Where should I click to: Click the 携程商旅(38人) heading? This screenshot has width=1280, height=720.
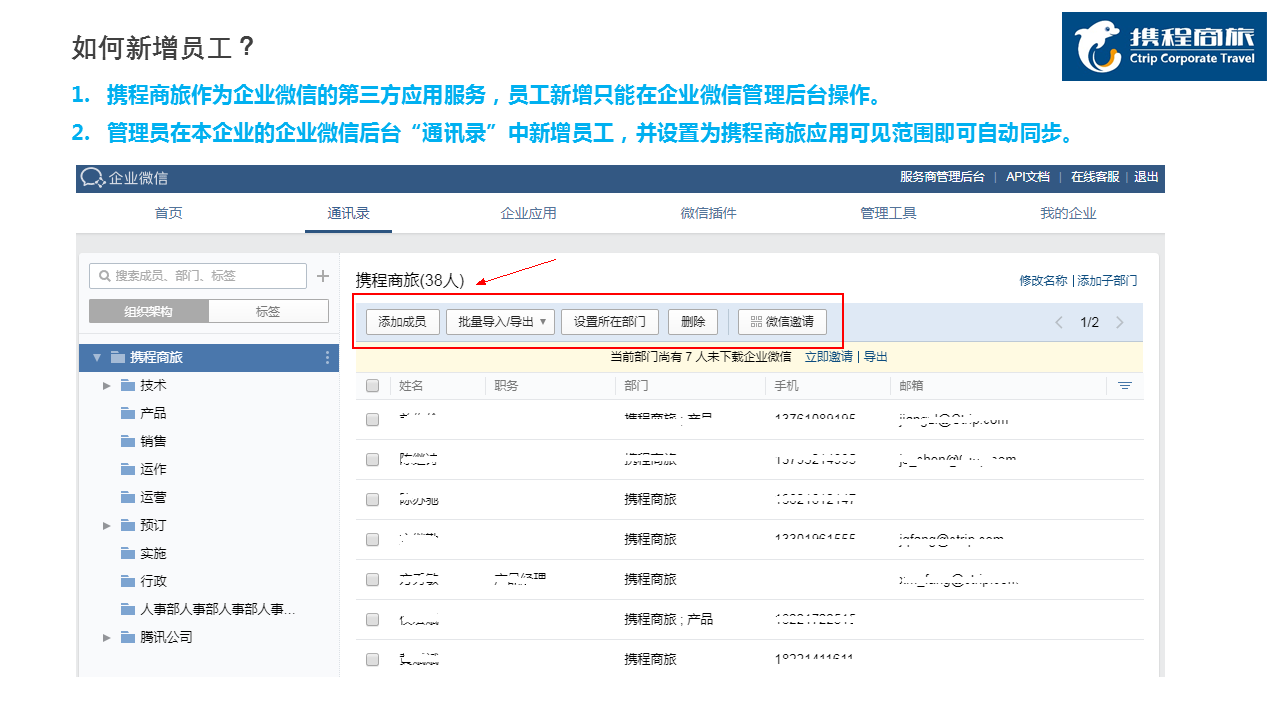click(x=410, y=280)
